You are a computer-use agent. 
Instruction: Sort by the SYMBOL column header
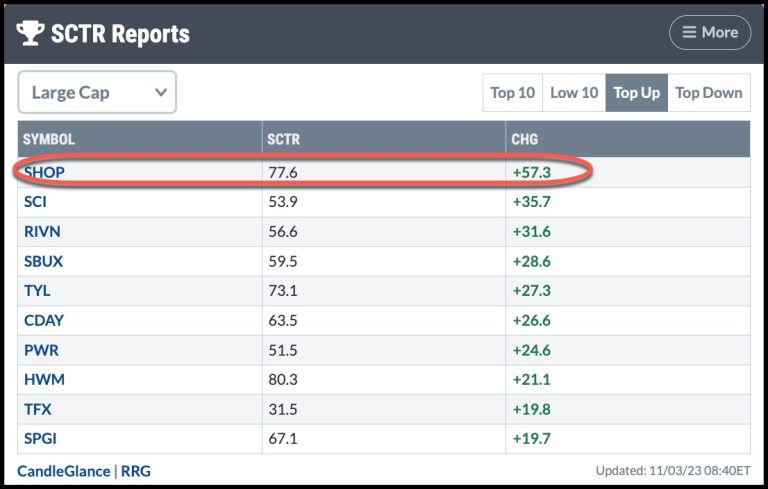(x=49, y=139)
